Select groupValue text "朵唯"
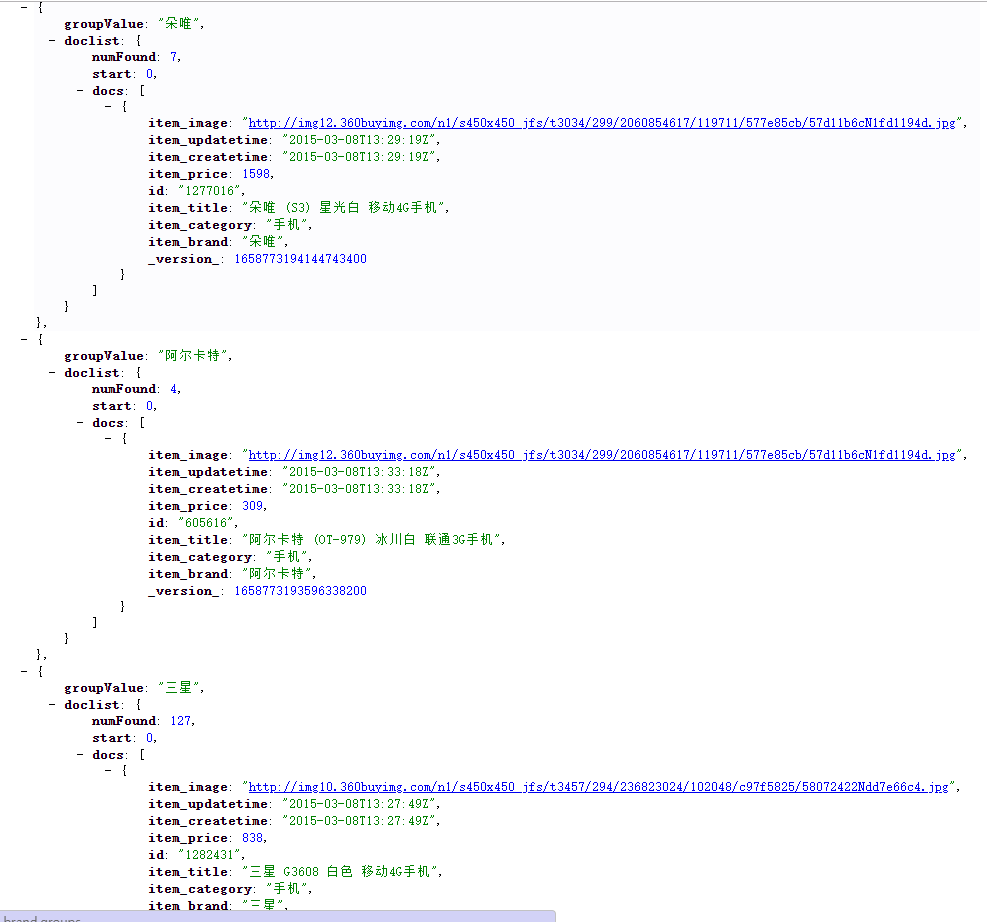The height and width of the screenshot is (922, 987). pos(179,23)
